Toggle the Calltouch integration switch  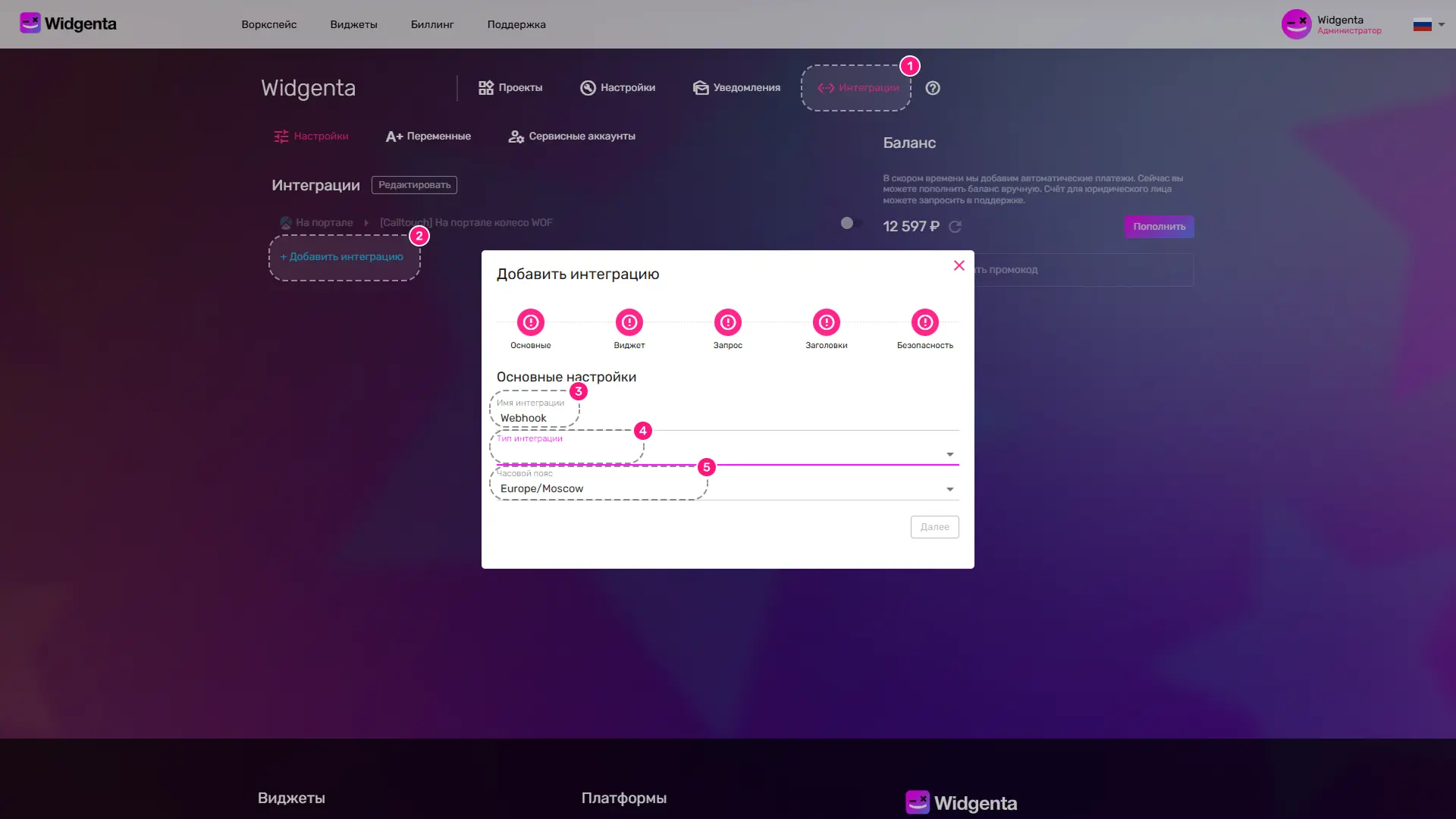[x=851, y=223]
